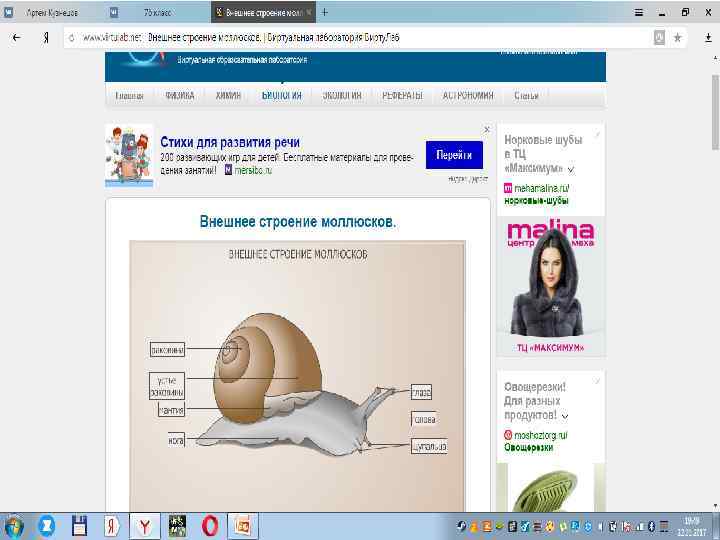This screenshot has width=720, height=540.
Task: Open the 'Биология' site menu item
Action: click(x=281, y=96)
